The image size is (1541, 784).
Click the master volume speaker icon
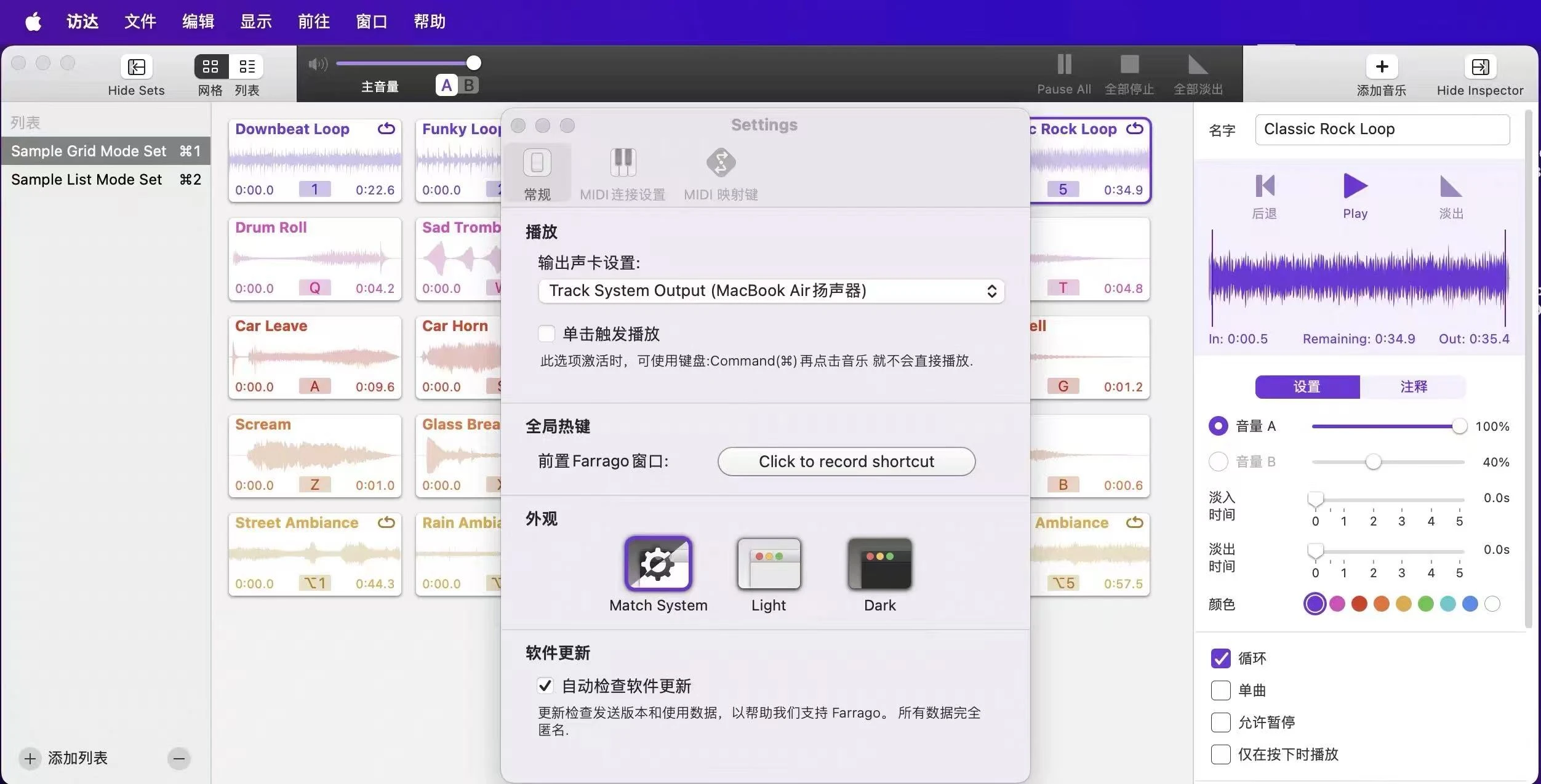point(318,64)
